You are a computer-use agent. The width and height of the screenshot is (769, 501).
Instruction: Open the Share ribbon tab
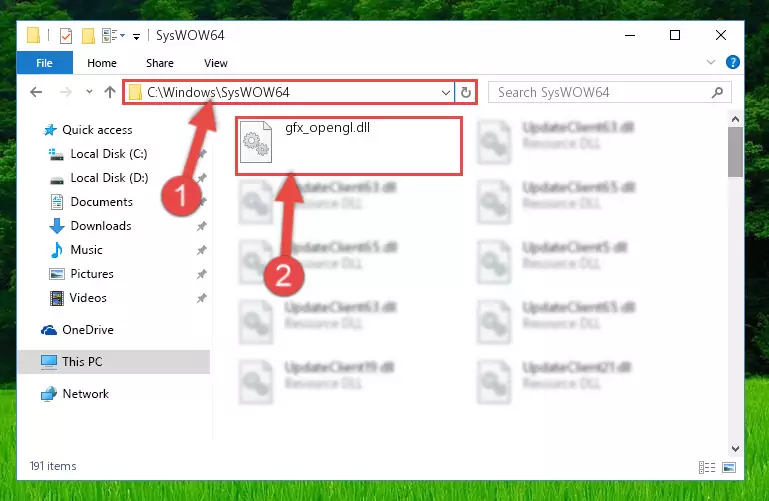click(x=160, y=63)
